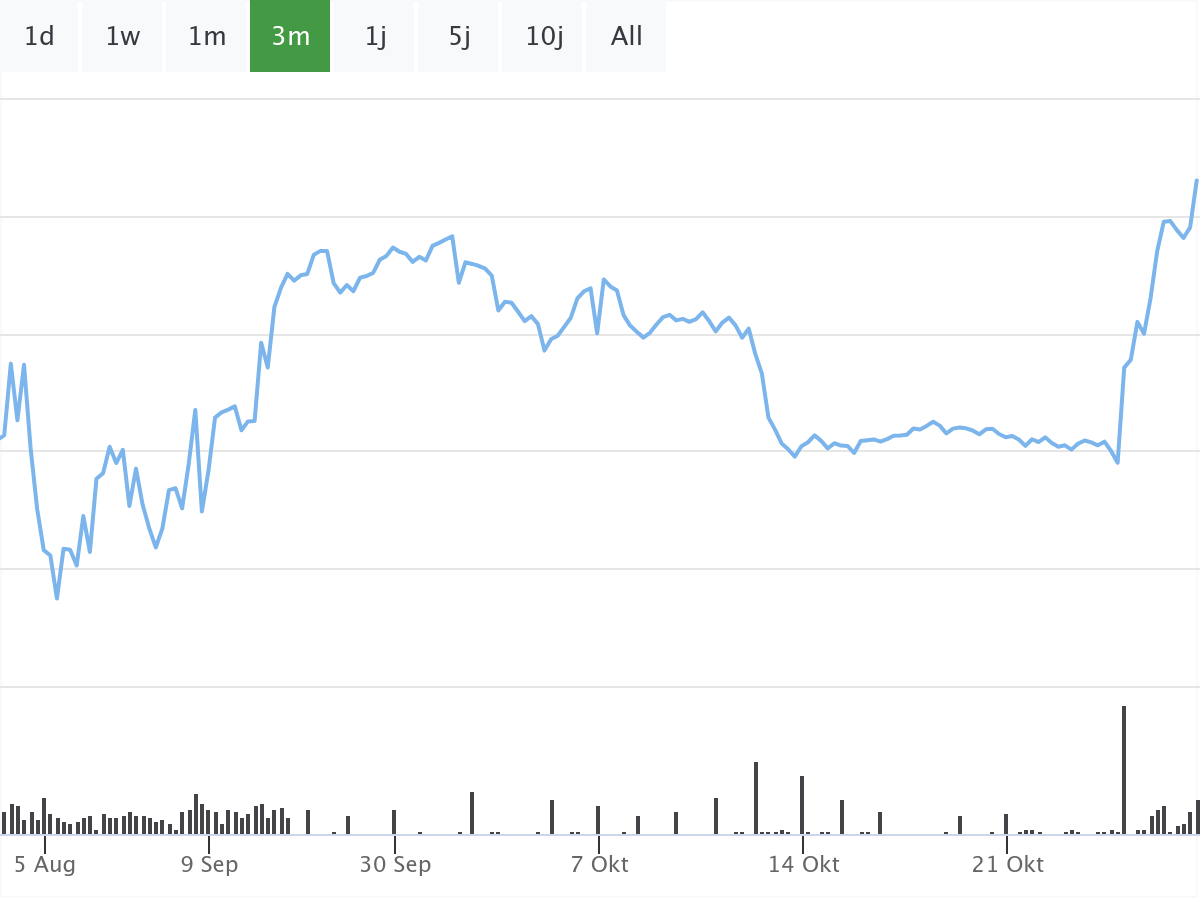Click volume bar above 7 Okt tick
Viewport: 1200px width, 900px height.
pos(598,820)
